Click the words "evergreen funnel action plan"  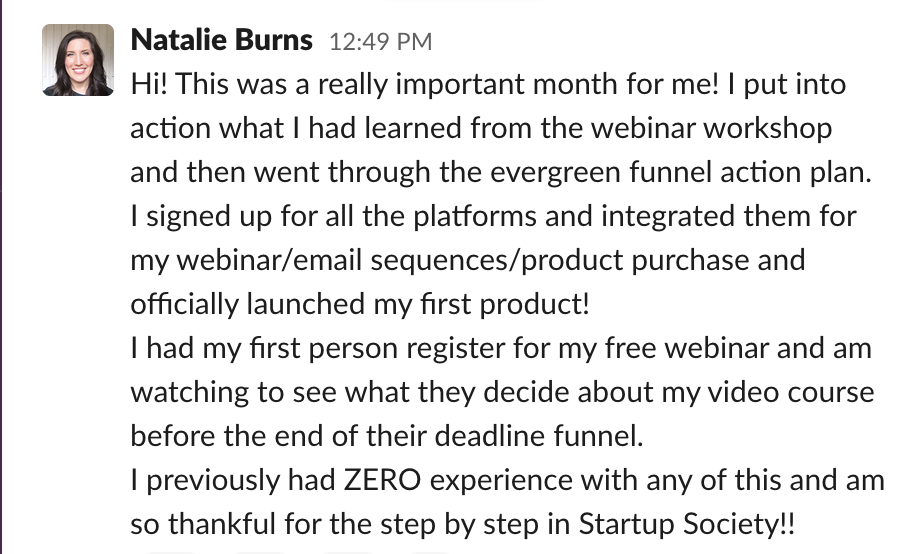(680, 172)
